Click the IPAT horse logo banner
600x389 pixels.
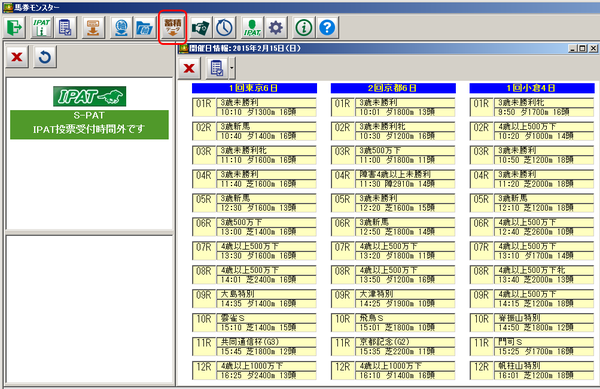coord(90,96)
